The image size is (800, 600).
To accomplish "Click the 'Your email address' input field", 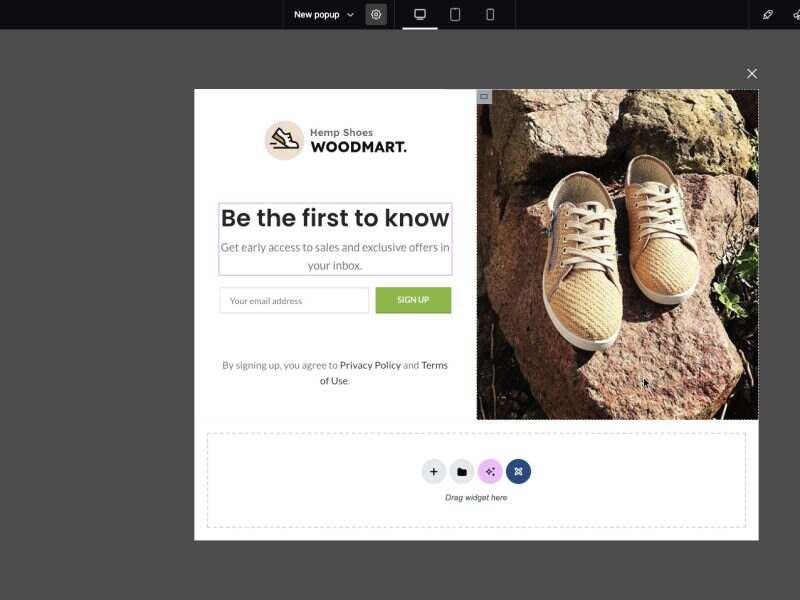I will 294,301.
